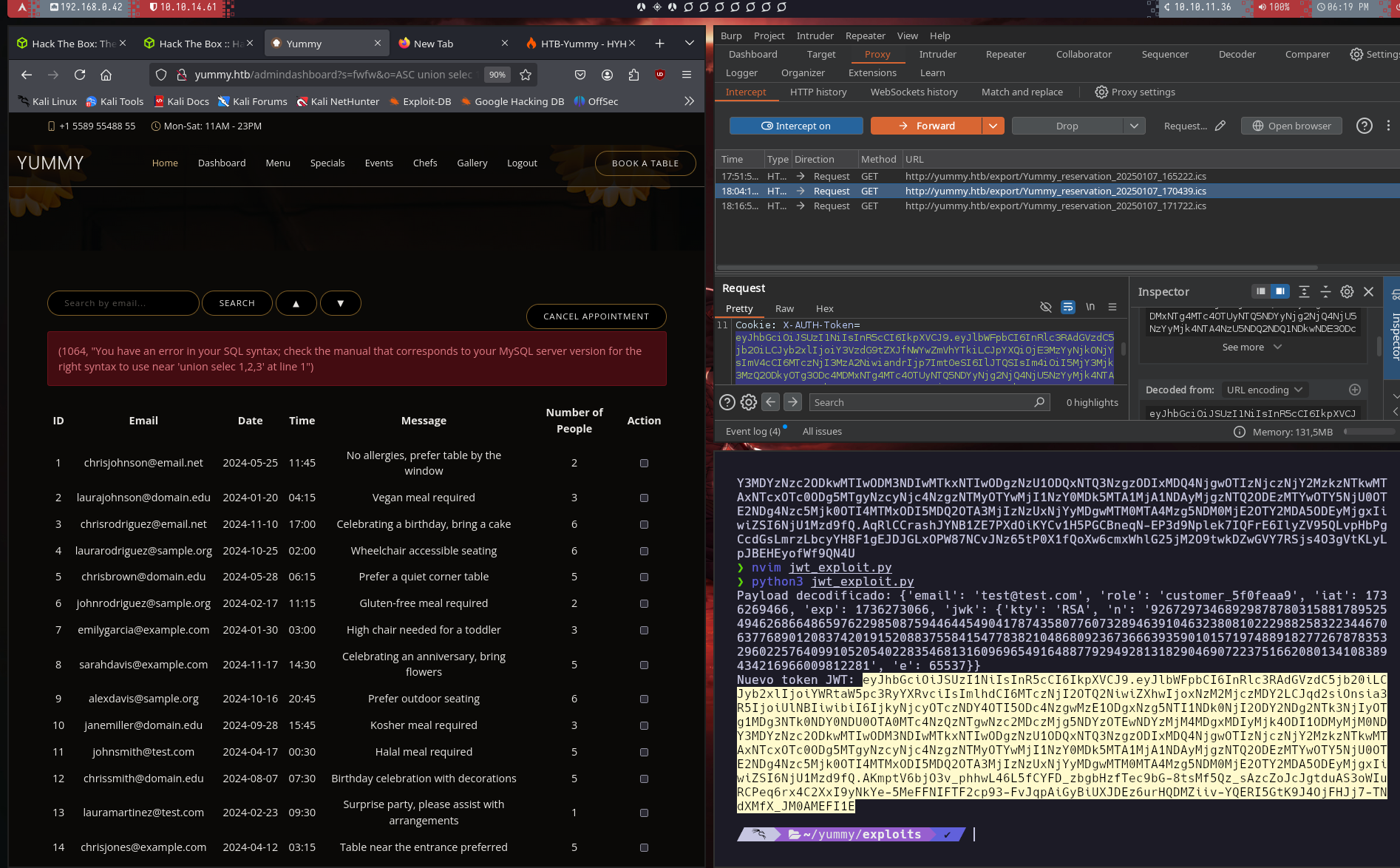Open the Forward button dropdown arrow
Image resolution: width=1400 pixels, height=868 pixels.
[993, 126]
